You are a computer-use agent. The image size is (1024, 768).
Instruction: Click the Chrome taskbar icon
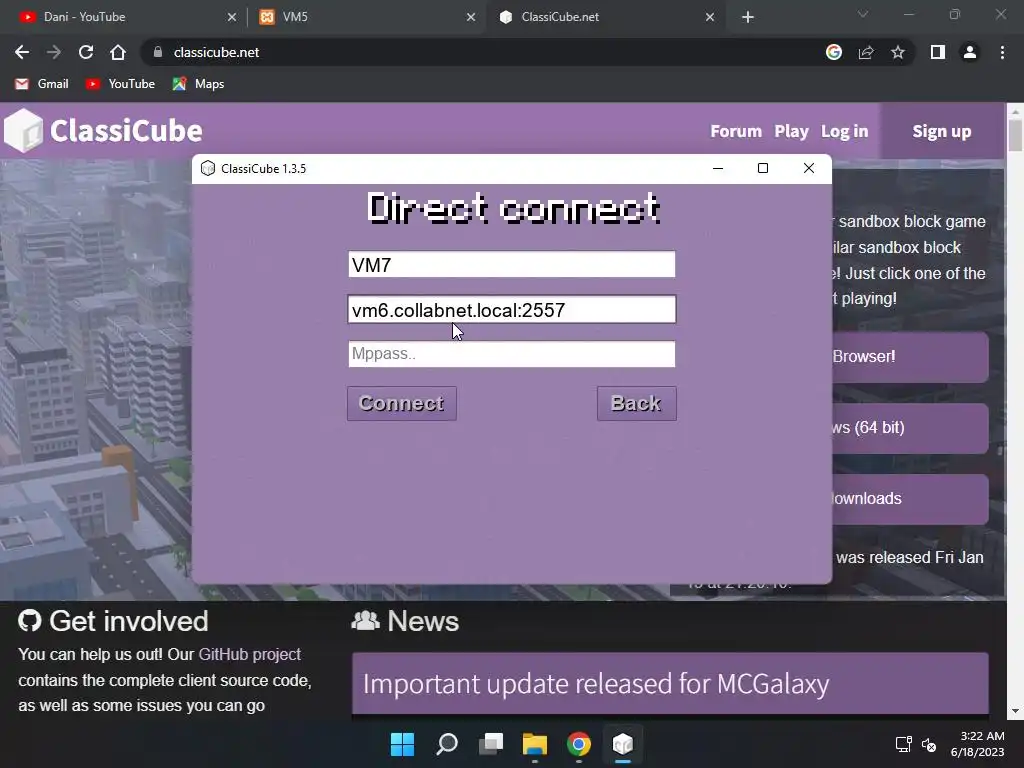tap(579, 744)
